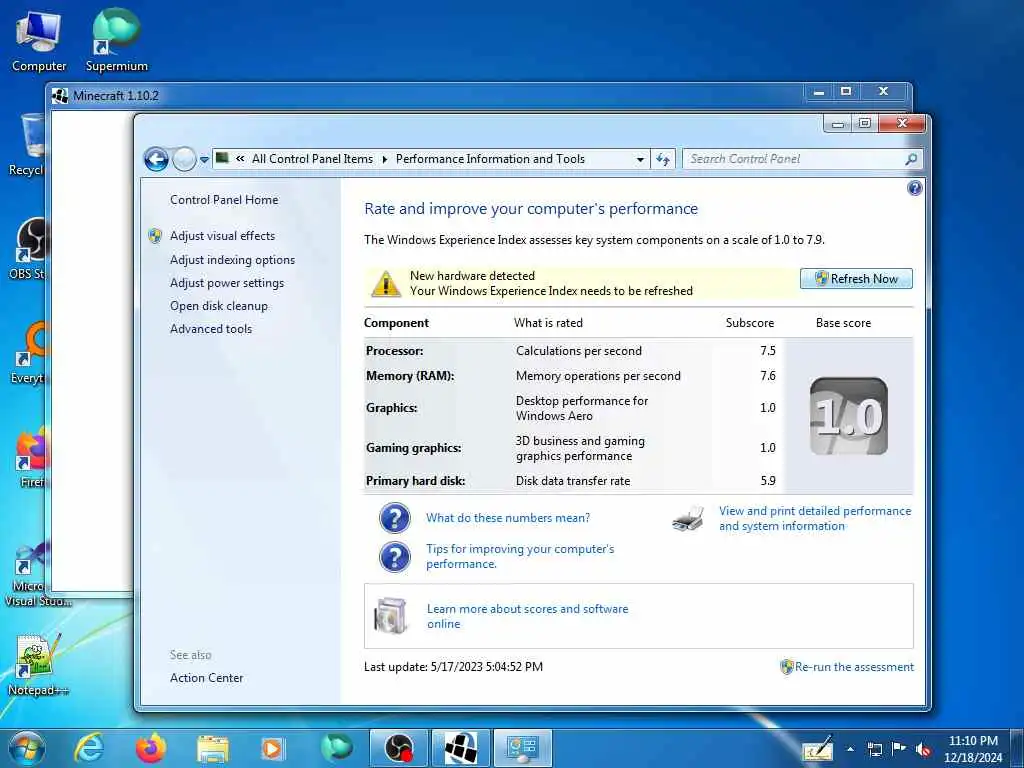Switch to the Minecraft taskbar button

point(461,748)
